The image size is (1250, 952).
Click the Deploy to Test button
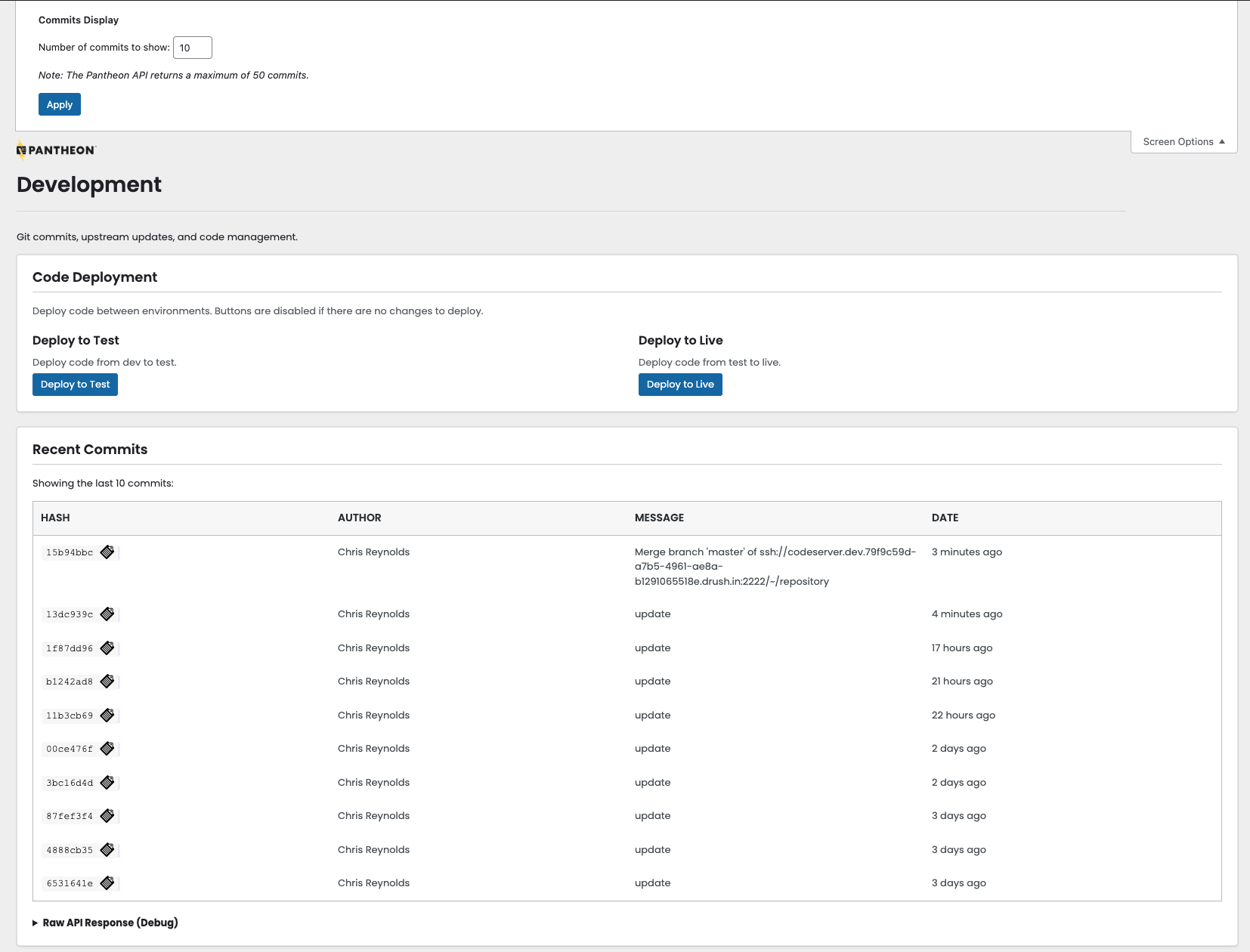[75, 384]
